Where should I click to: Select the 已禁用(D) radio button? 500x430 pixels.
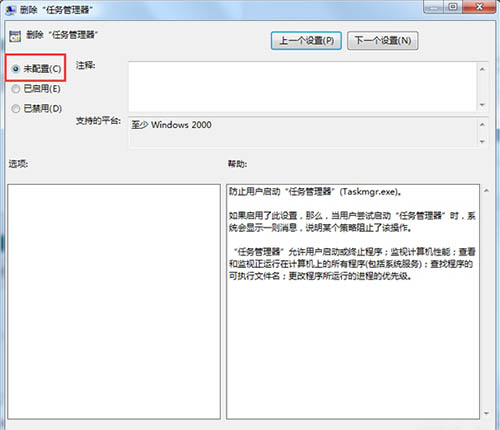click(x=15, y=109)
